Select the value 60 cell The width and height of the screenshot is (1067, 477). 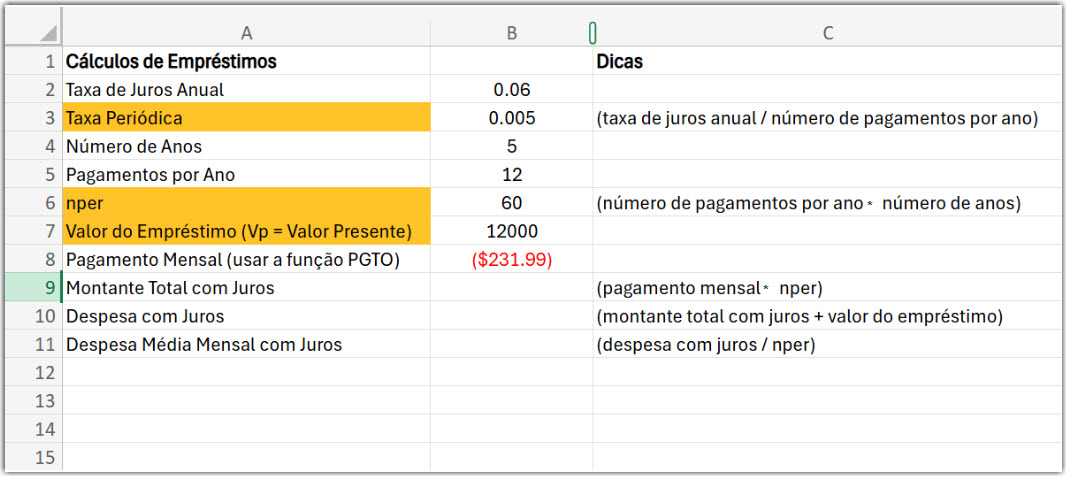pos(512,203)
